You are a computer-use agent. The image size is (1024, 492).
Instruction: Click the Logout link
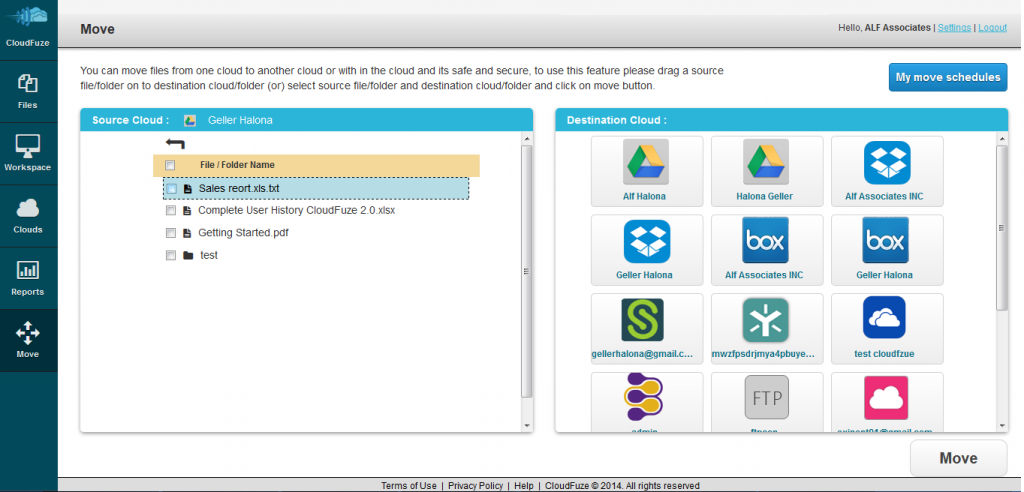coord(992,27)
